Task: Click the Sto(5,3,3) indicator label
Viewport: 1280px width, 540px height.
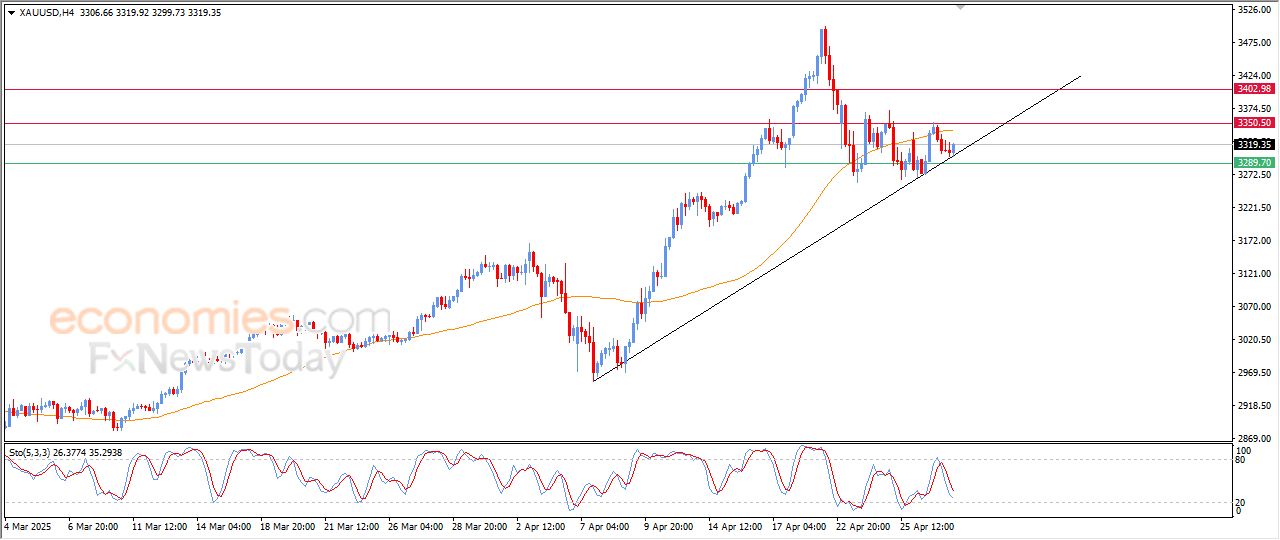Action: [28, 453]
